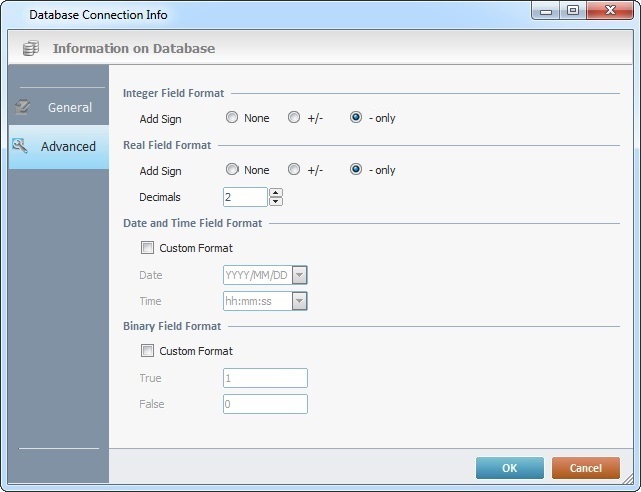Select '- only' for Integer Field Add Sign

click(356, 118)
